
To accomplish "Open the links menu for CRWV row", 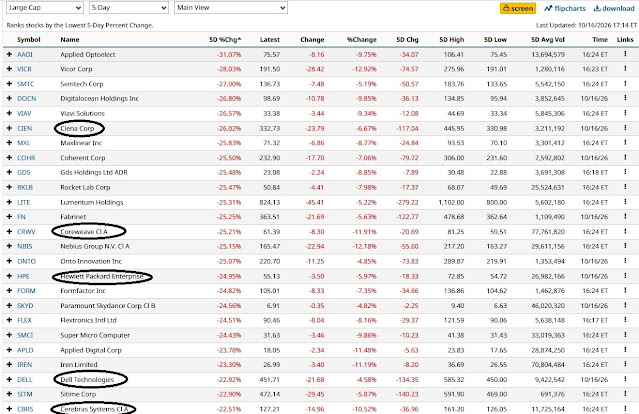I will click(x=625, y=231).
